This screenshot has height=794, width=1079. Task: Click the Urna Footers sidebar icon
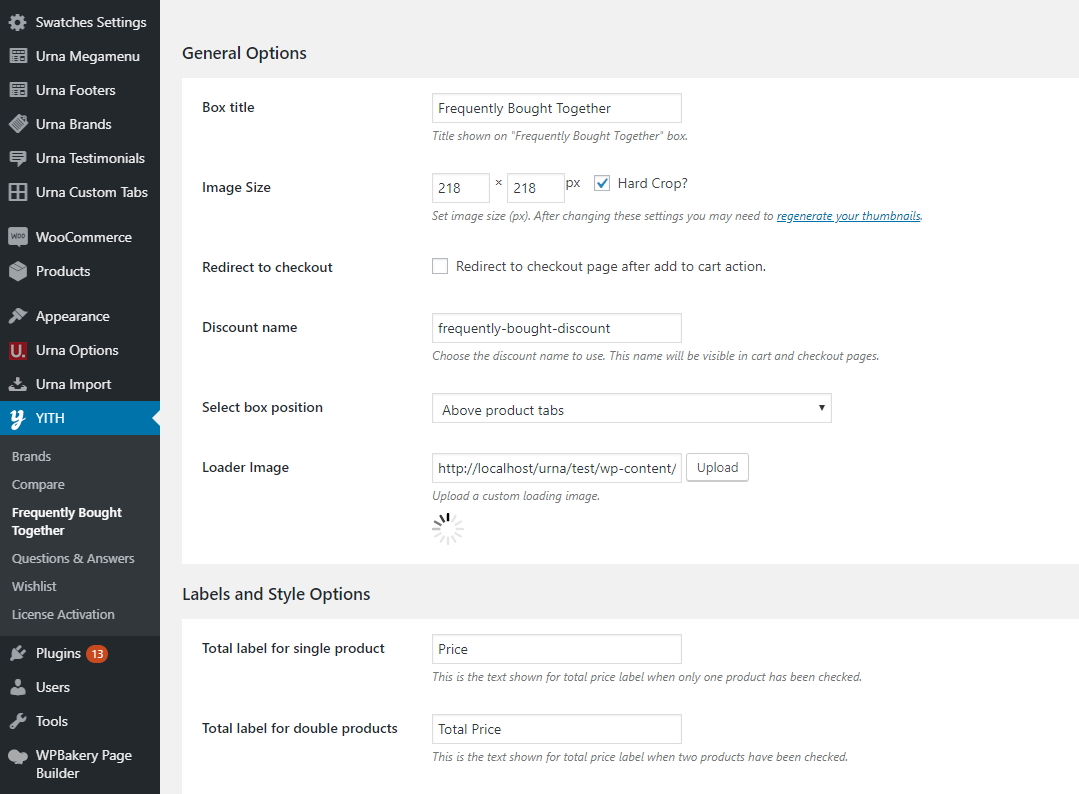(x=18, y=89)
